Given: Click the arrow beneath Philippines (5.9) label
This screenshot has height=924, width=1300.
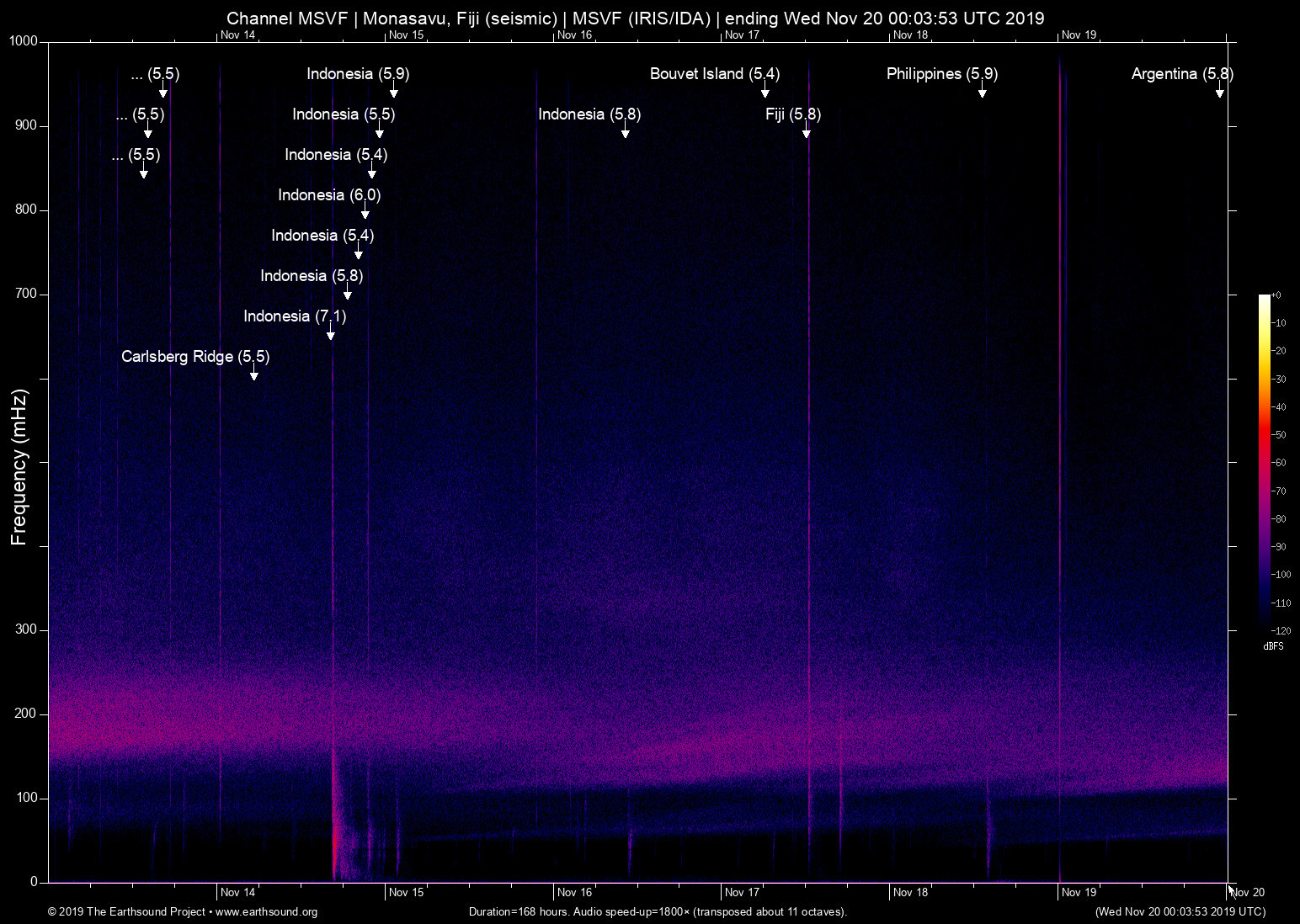Looking at the screenshot, I should coord(982,91).
